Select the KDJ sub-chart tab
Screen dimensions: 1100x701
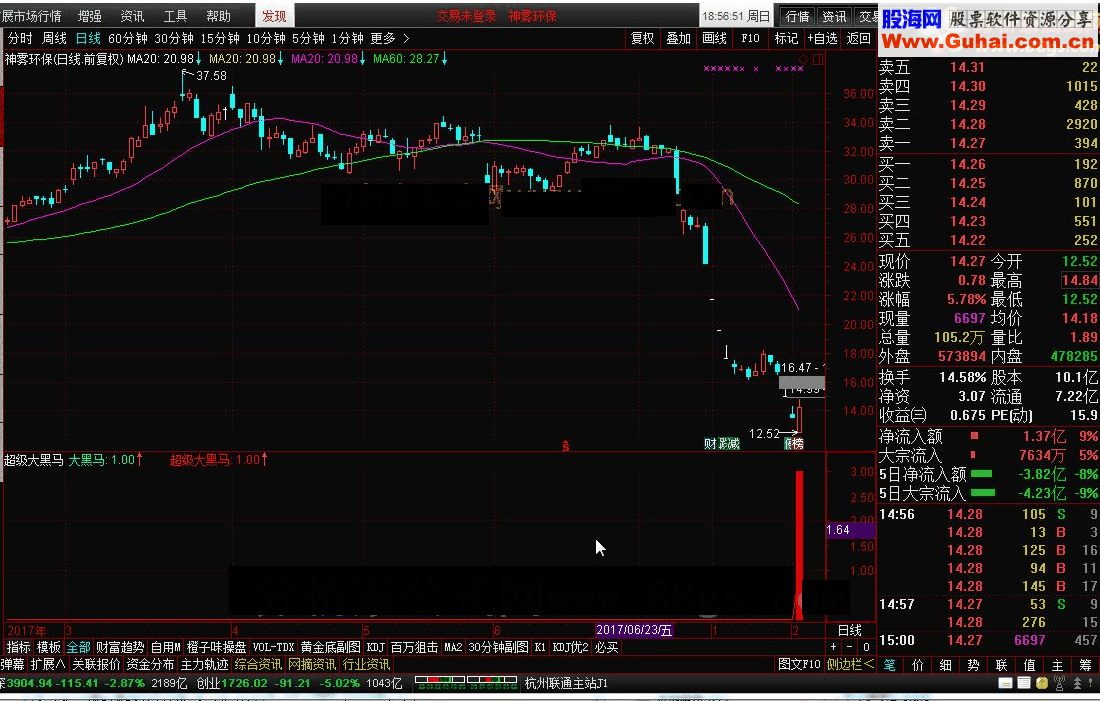(376, 647)
